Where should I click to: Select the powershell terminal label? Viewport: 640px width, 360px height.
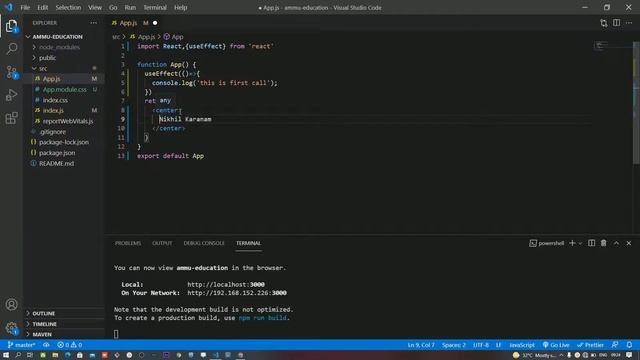(x=547, y=243)
